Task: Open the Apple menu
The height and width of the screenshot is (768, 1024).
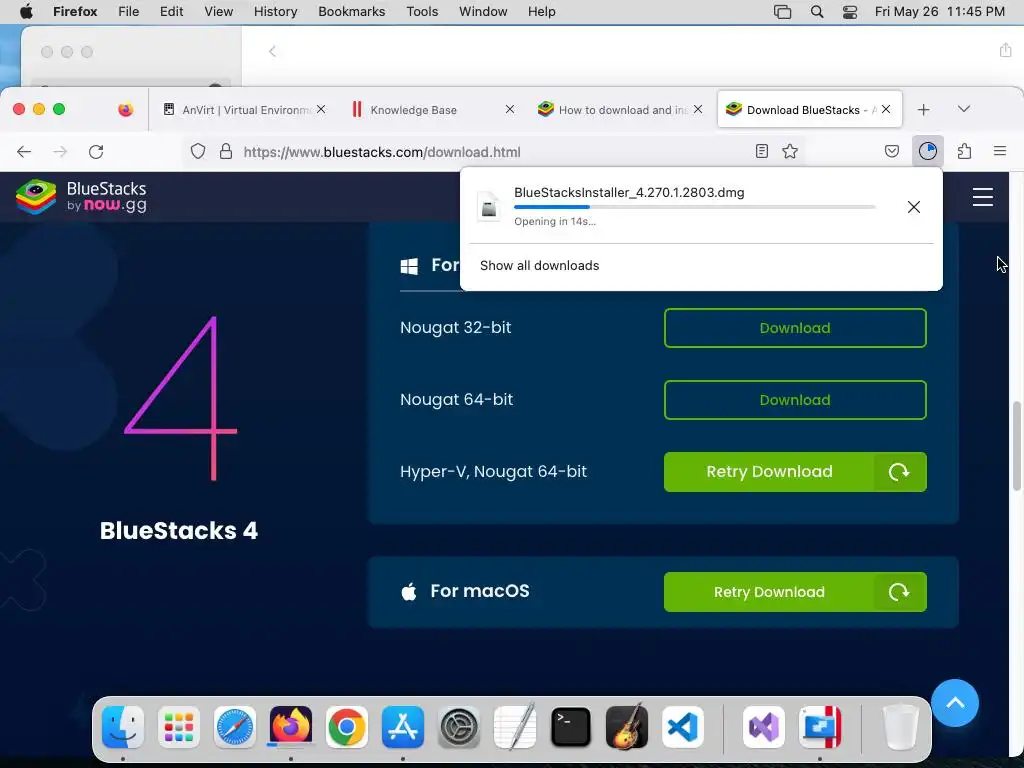Action: (26, 12)
